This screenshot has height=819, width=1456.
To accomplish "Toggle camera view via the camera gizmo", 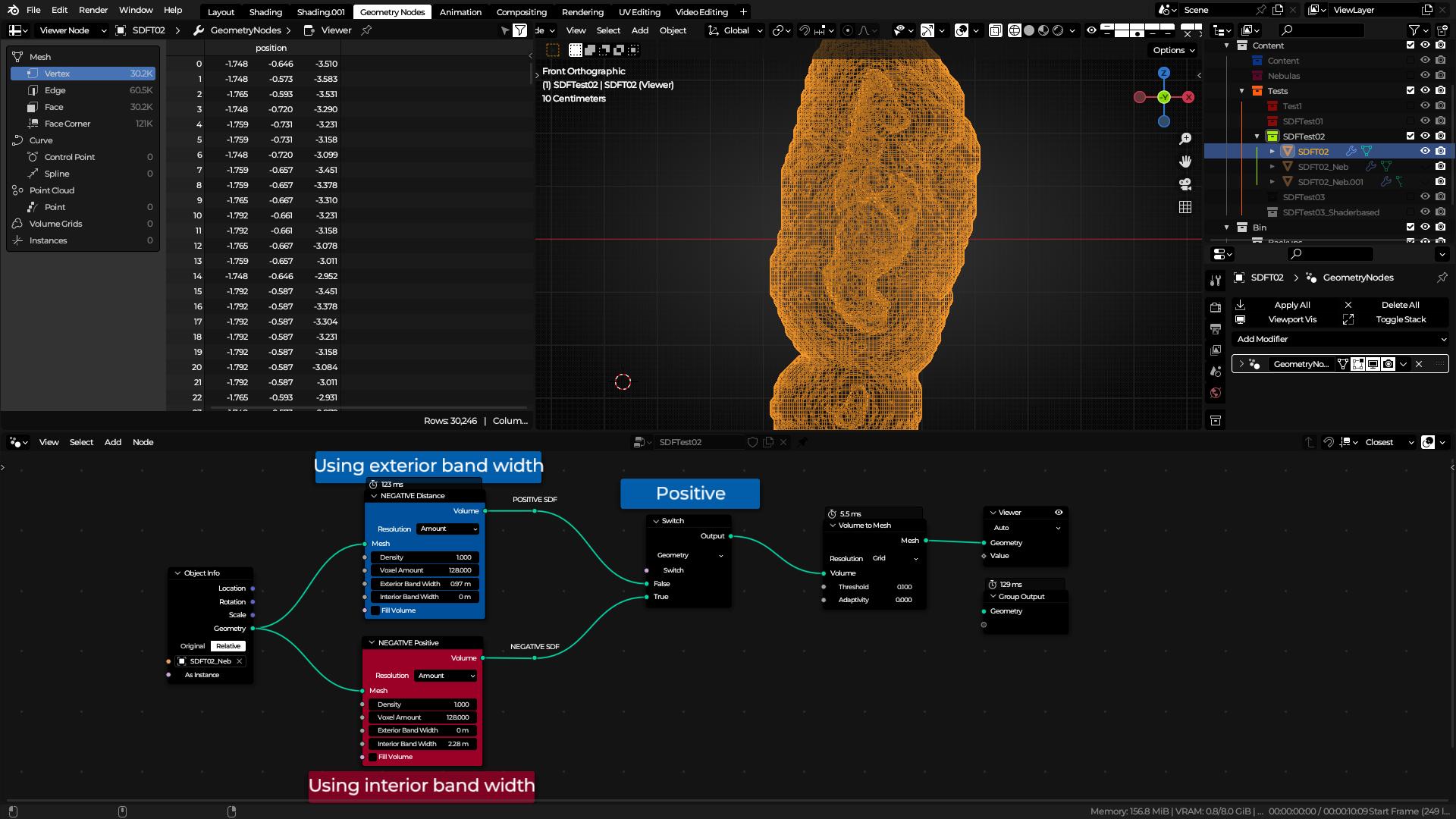I will [x=1185, y=184].
